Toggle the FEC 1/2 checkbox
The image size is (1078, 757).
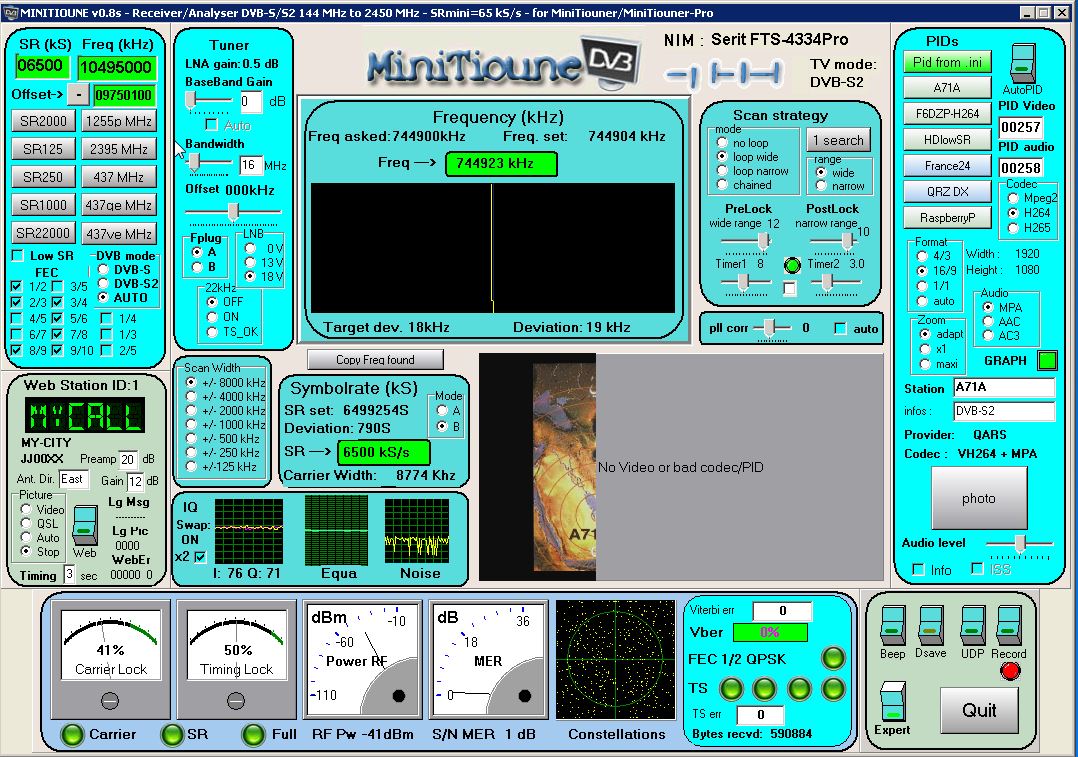(x=17, y=286)
